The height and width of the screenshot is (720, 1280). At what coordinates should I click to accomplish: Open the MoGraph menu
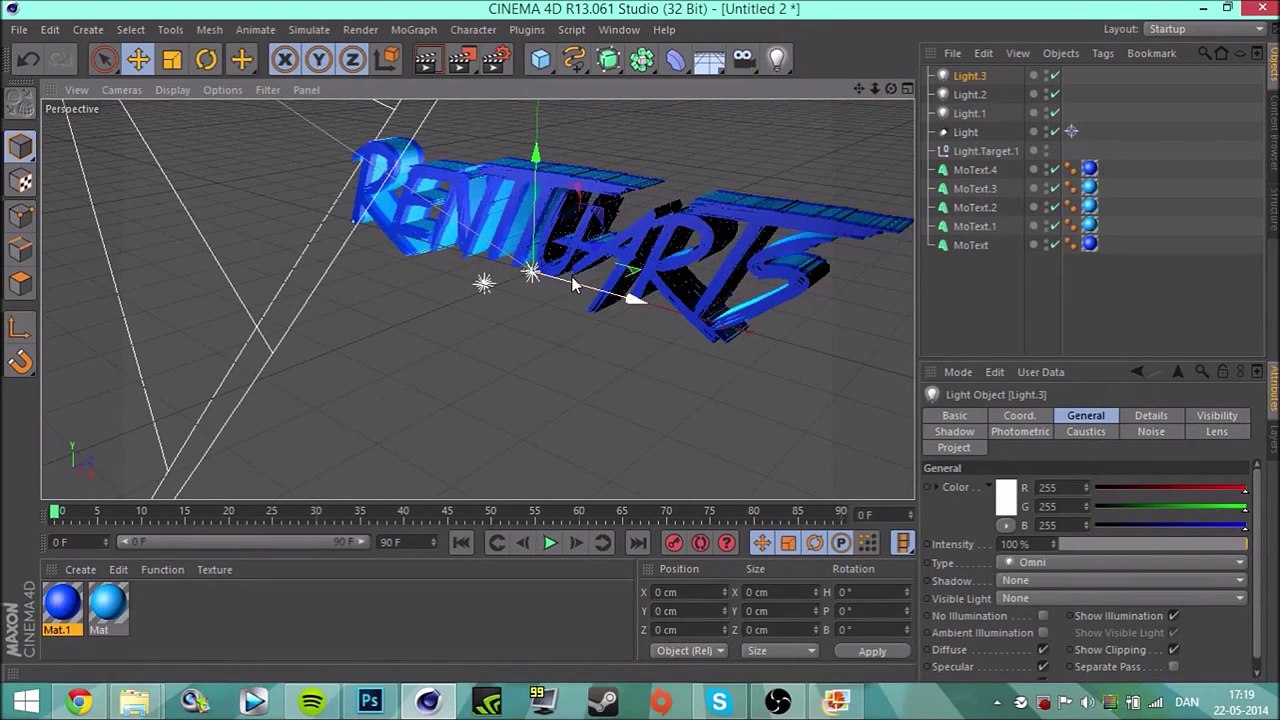(413, 30)
